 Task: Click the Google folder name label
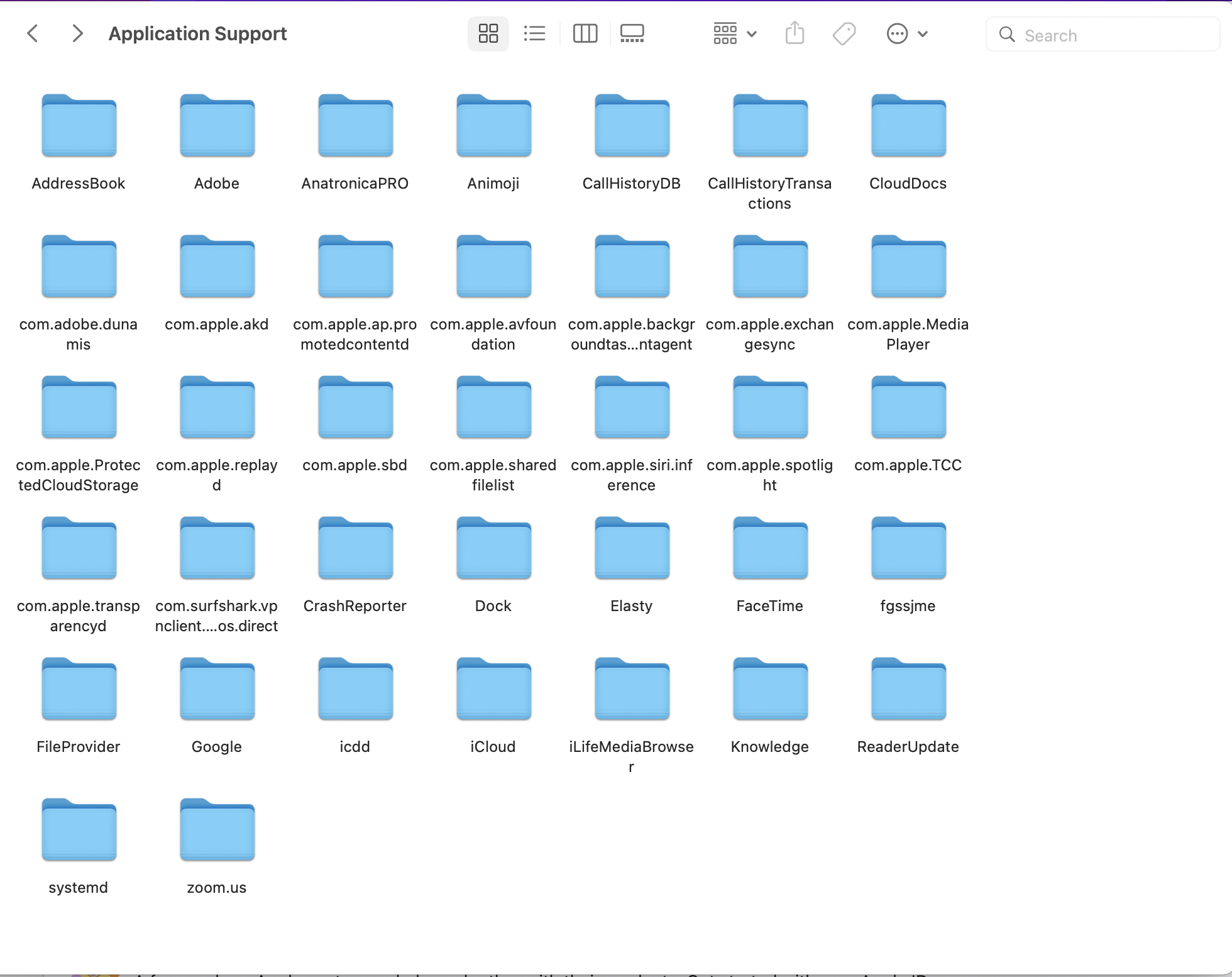(x=217, y=747)
